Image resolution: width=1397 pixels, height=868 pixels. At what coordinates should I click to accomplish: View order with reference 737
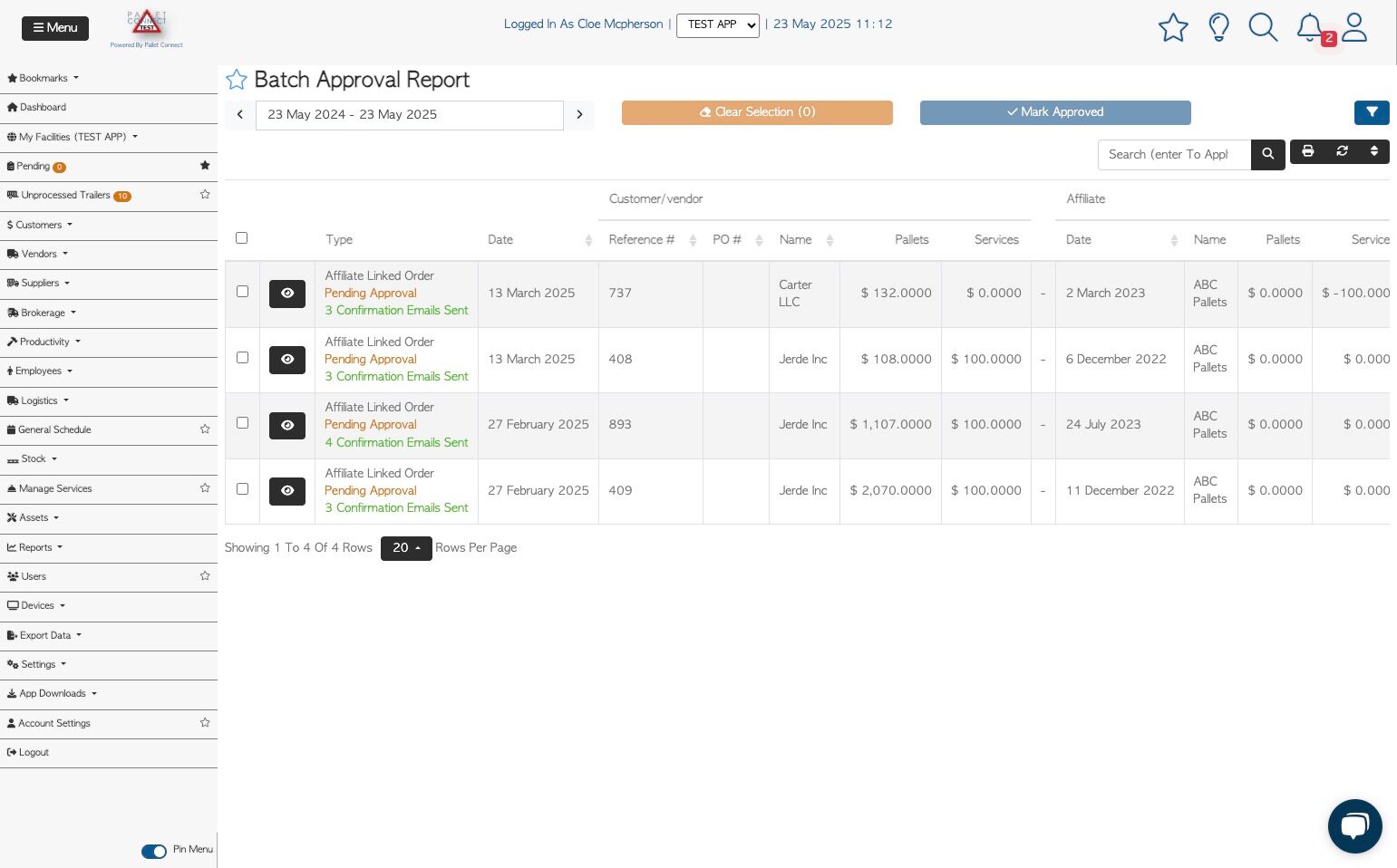click(x=287, y=294)
